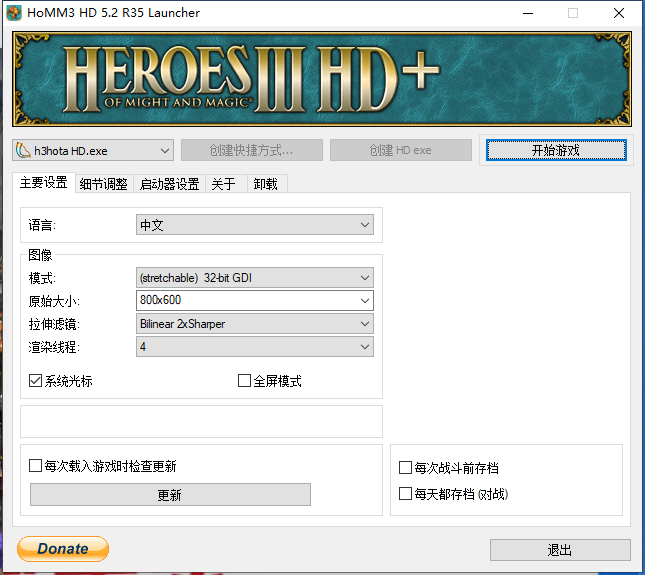Open the 原始大小 800x600 combo box
This screenshot has width=645, height=575.
255,301
